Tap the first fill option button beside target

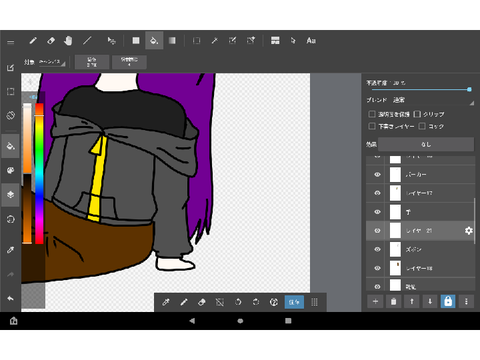click(92, 62)
